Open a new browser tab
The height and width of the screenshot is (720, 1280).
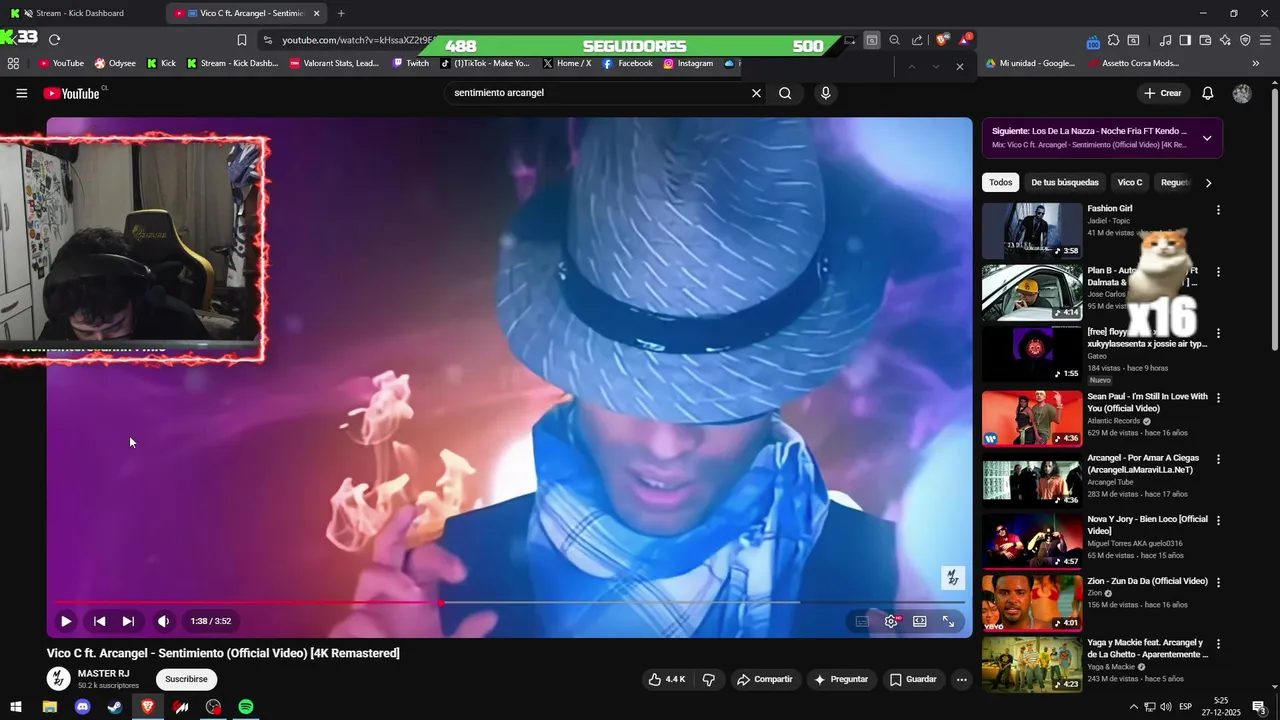341,13
